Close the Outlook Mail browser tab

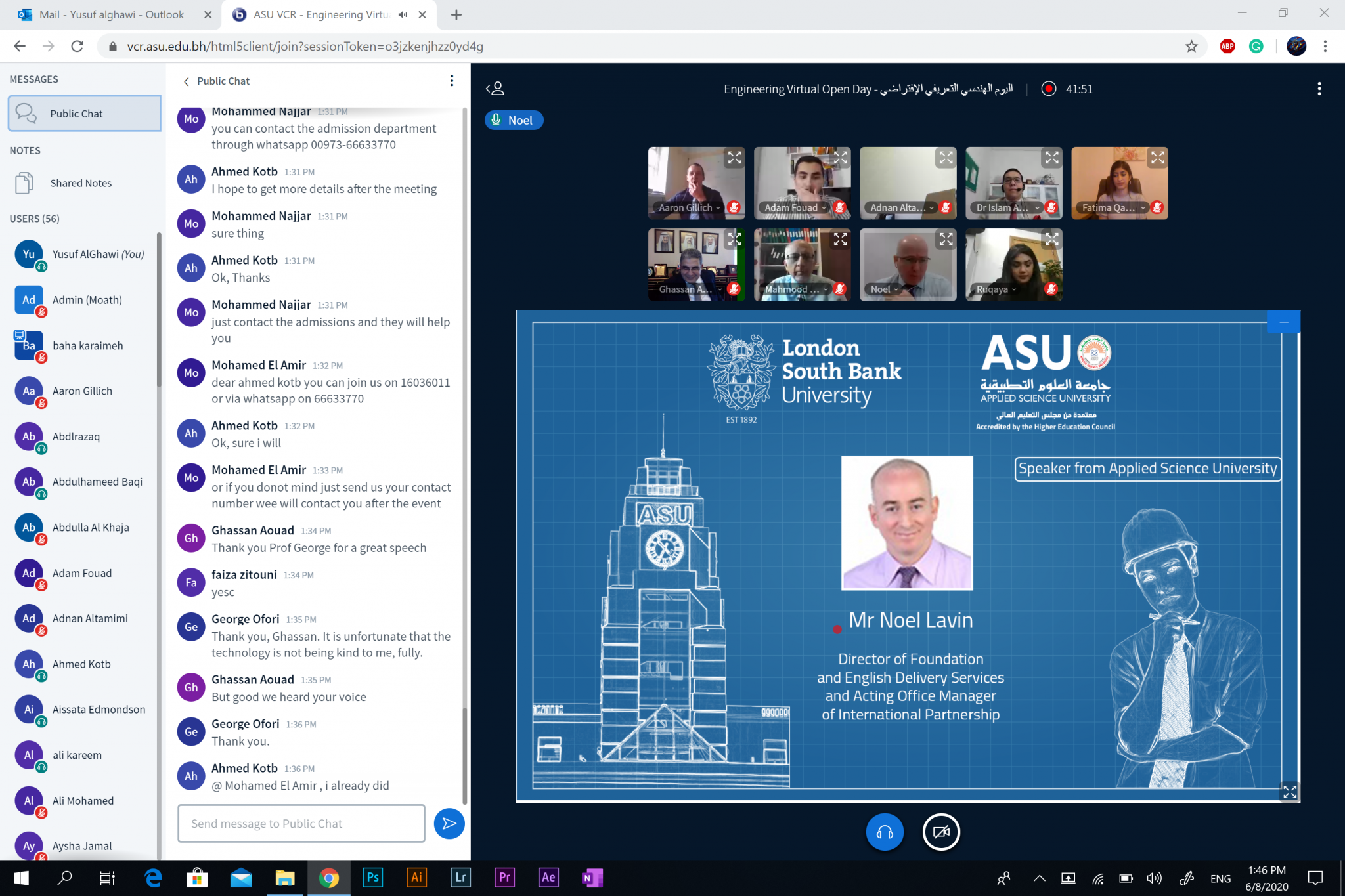click(x=208, y=14)
